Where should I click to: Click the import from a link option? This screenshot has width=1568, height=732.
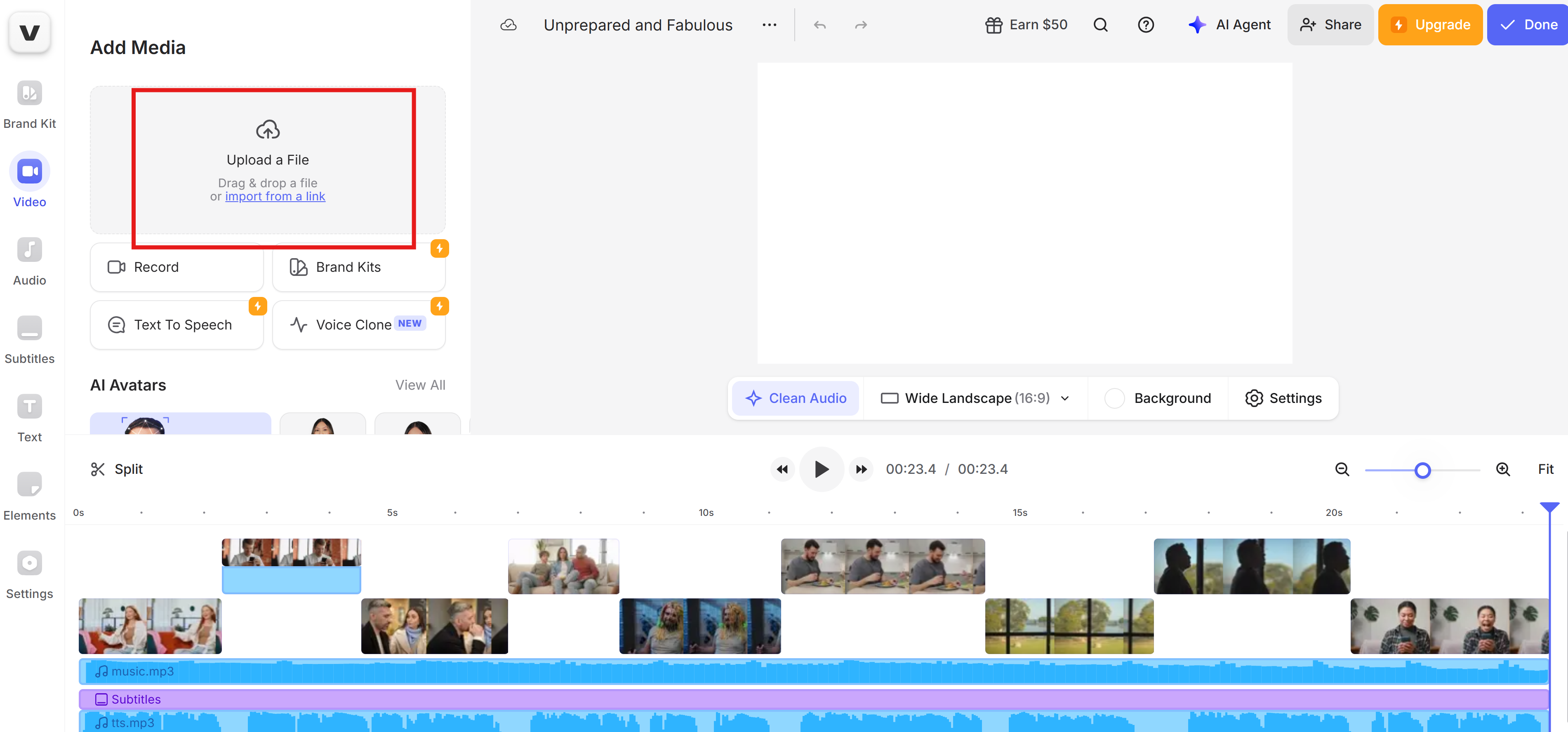tap(275, 196)
